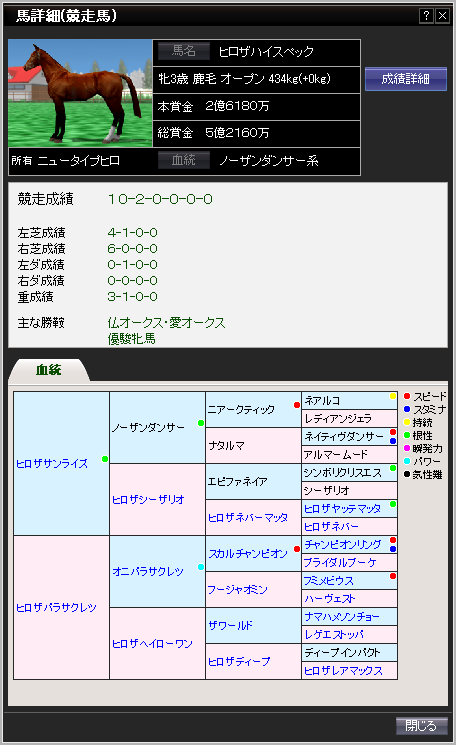
Task: Open ヒロザネバーマツタ pedigree entry
Action: pos(248,517)
